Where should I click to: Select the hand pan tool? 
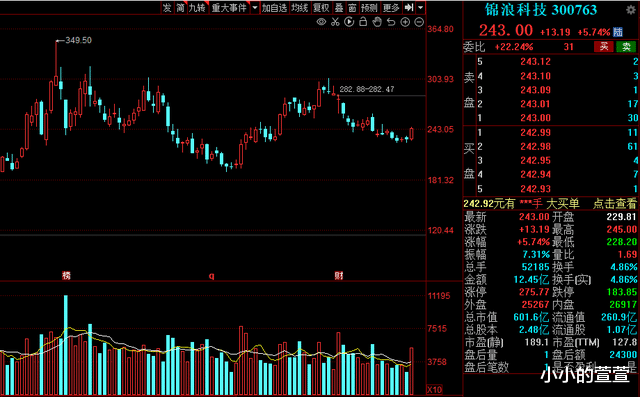click(x=377, y=22)
